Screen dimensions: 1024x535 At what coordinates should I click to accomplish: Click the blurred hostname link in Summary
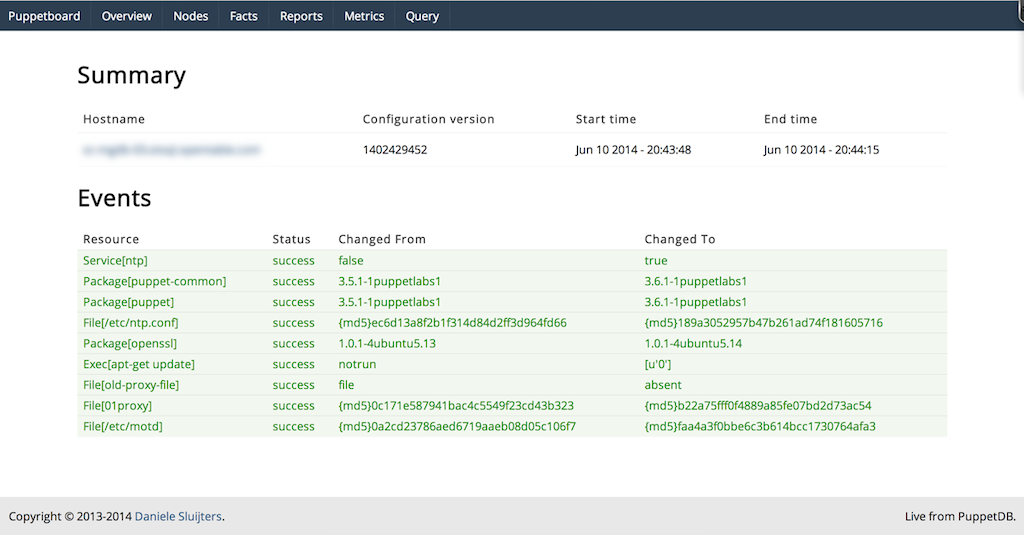(171, 150)
